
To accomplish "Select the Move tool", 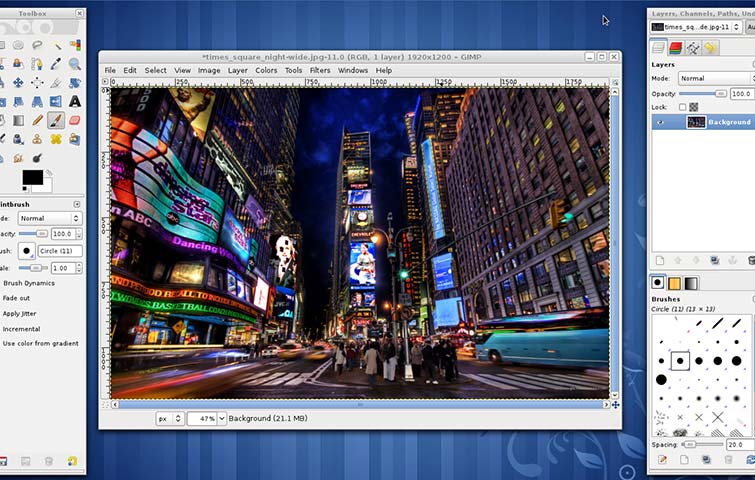I will 18,83.
